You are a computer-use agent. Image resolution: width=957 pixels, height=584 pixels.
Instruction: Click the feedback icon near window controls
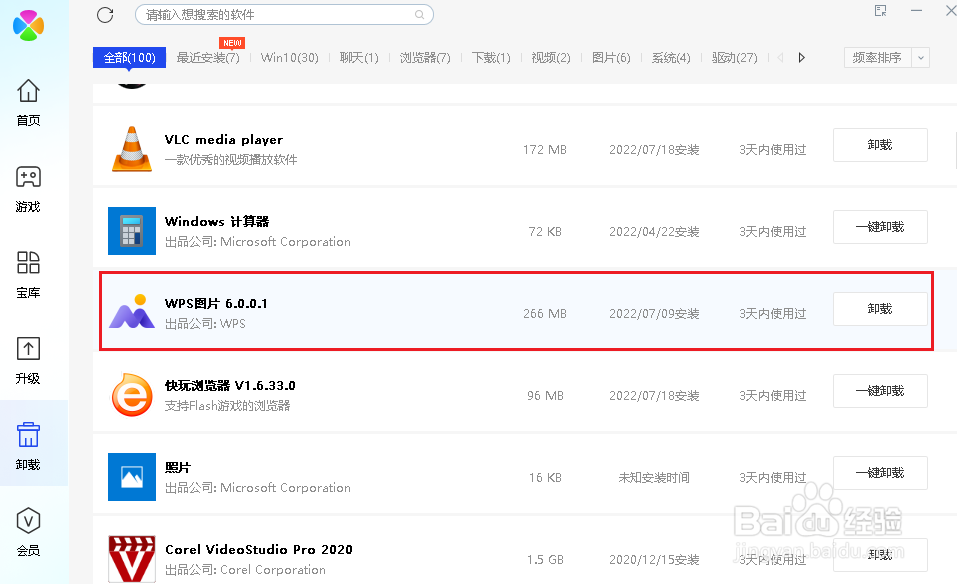coord(880,10)
